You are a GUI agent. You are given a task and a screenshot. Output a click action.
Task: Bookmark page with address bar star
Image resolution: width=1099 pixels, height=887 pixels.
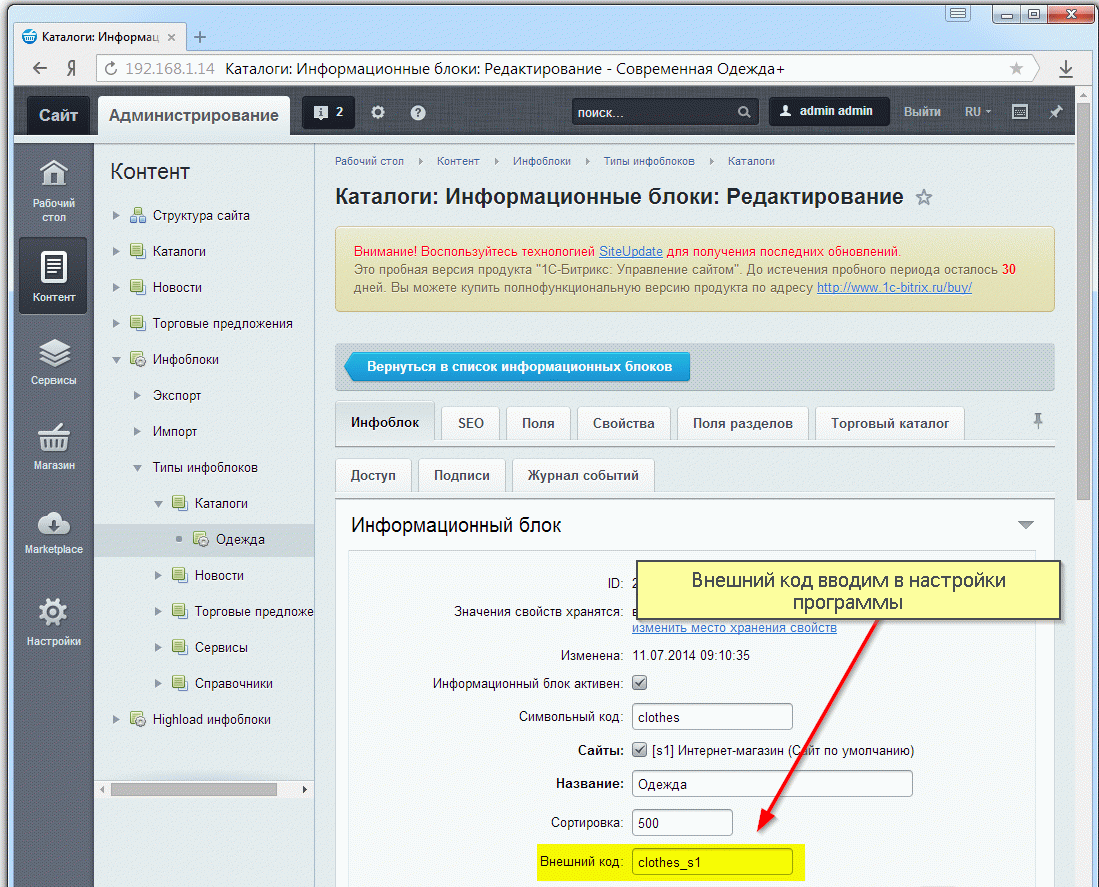click(1016, 68)
